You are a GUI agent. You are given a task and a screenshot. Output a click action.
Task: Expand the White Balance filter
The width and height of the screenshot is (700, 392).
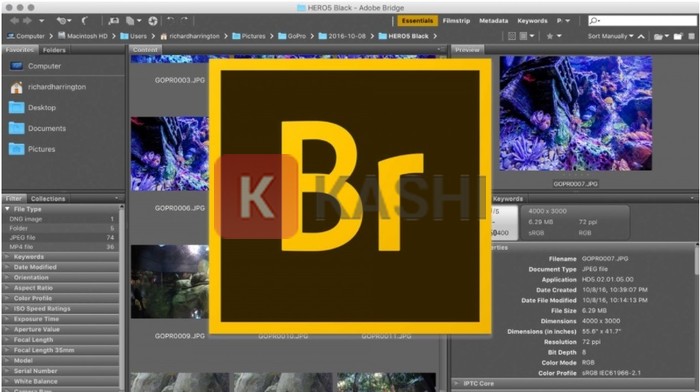(x=61, y=381)
